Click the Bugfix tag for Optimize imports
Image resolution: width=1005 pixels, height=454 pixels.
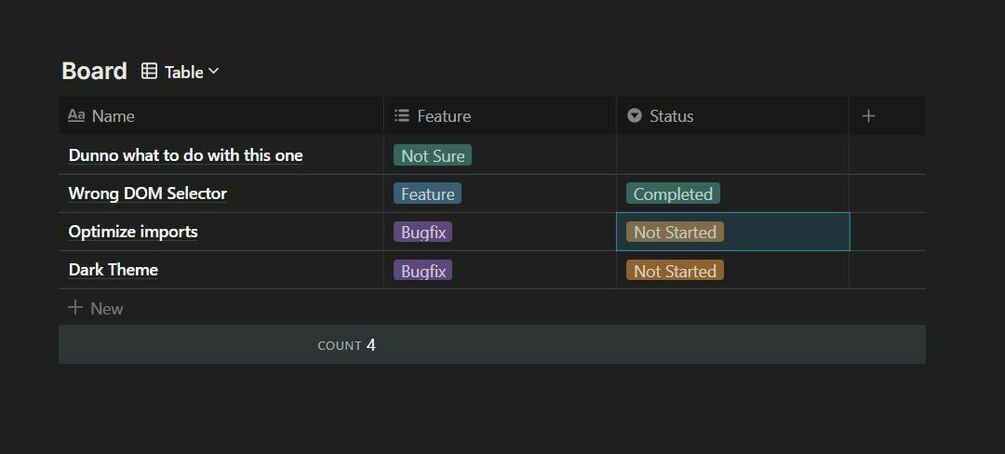tap(423, 232)
